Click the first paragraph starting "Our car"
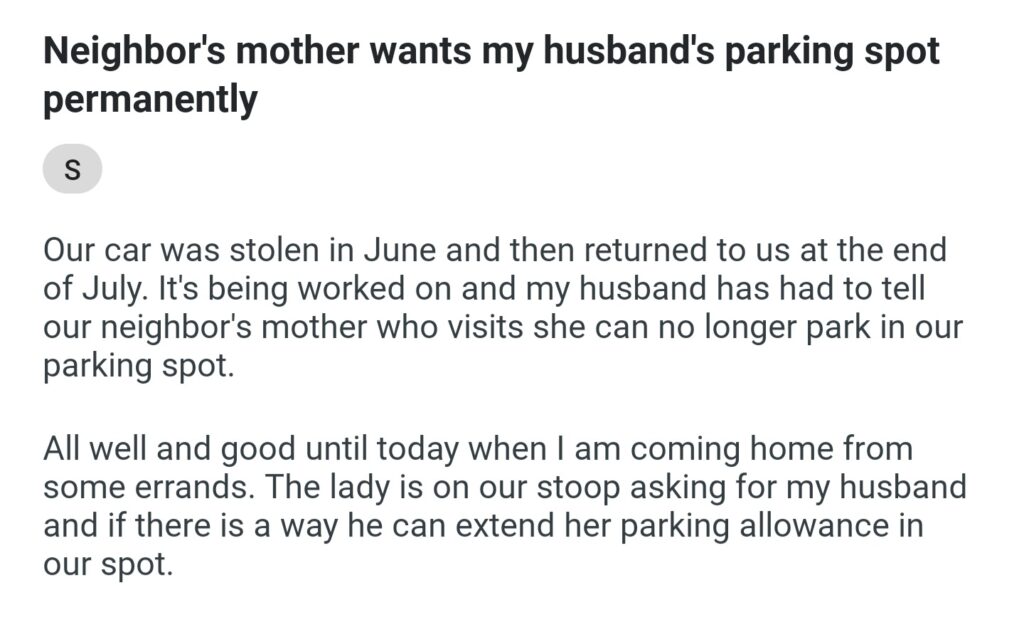 [494, 307]
